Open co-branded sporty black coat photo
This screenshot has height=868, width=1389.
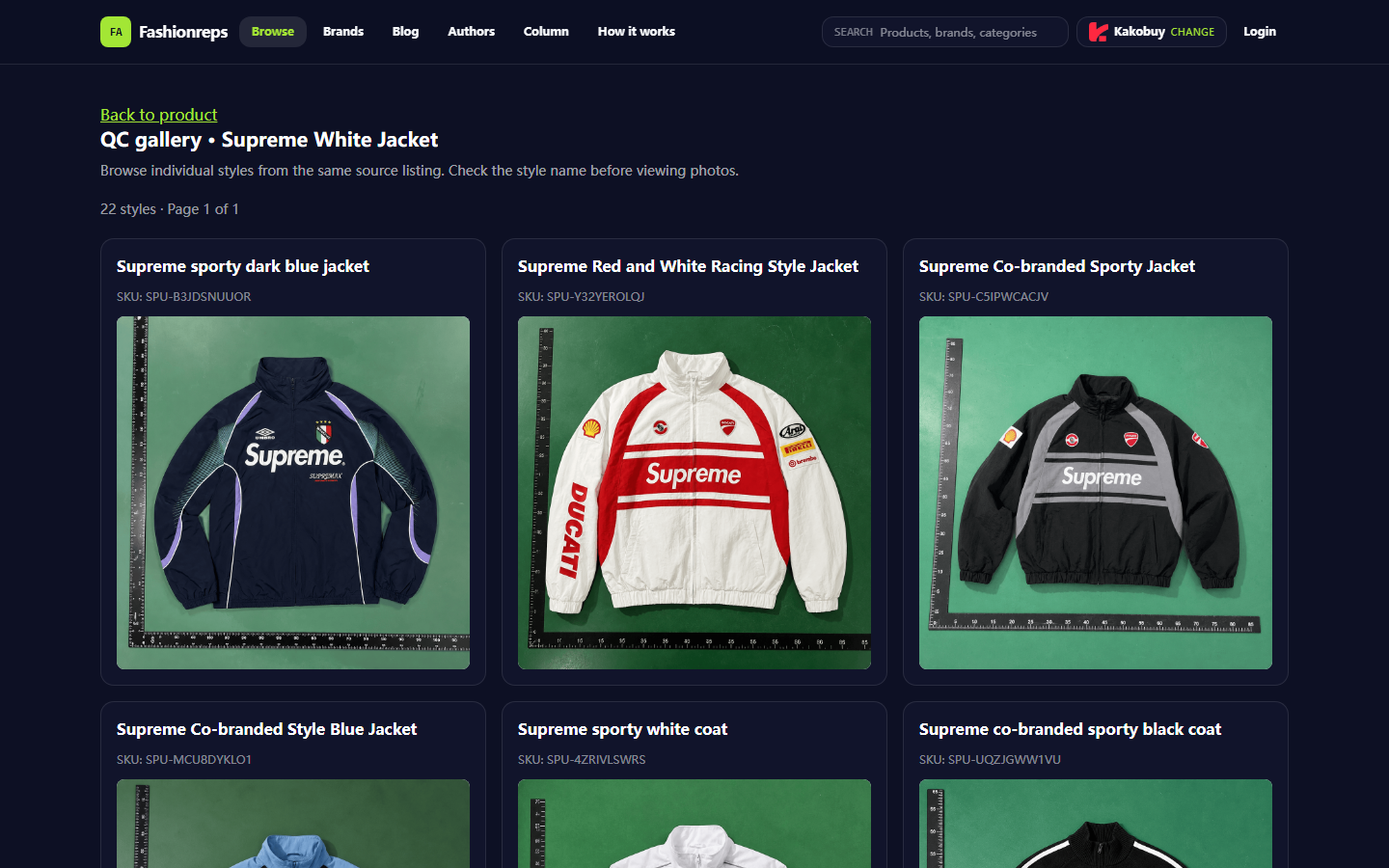coord(1096,824)
